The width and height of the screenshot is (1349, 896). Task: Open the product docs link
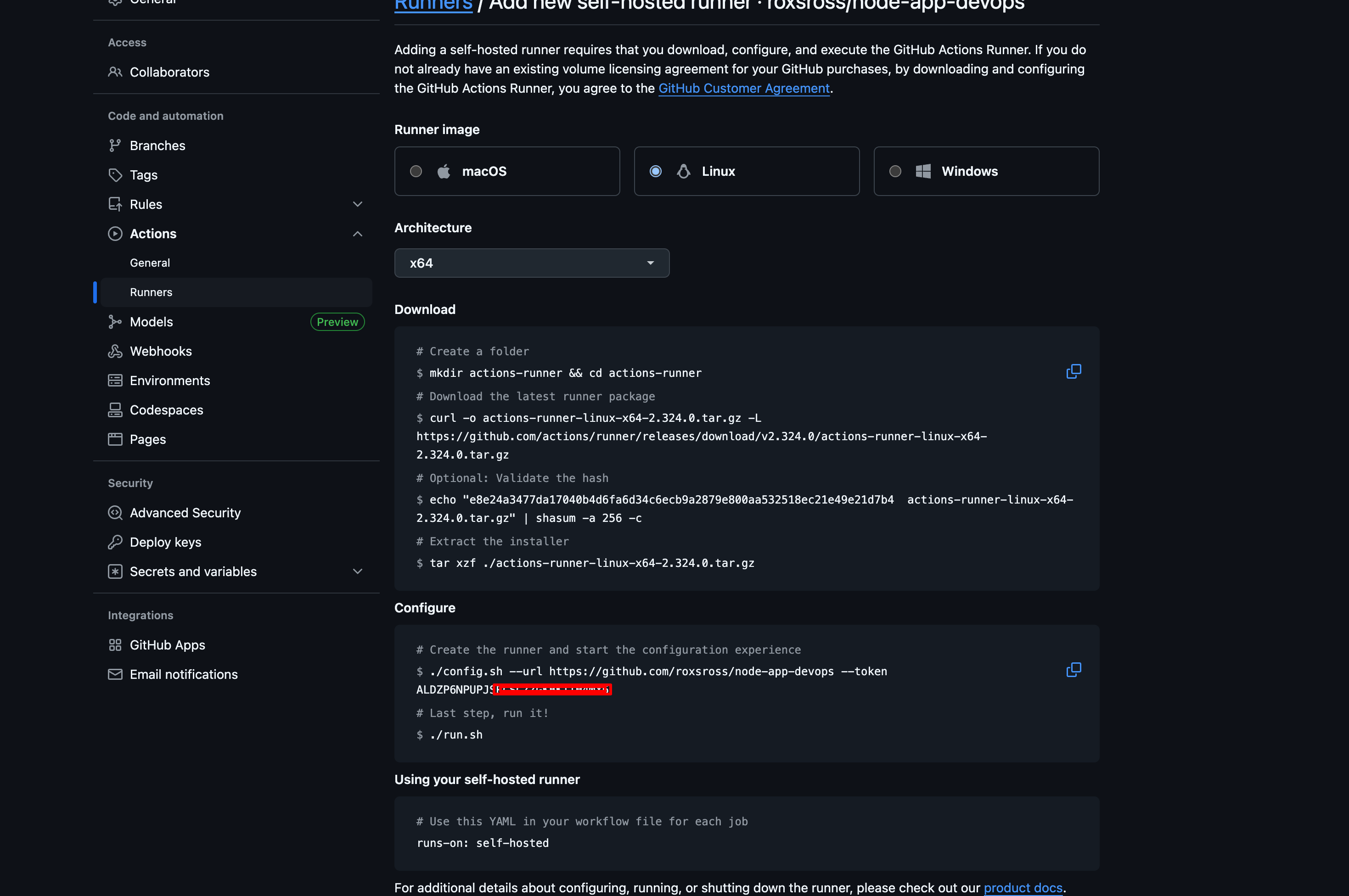click(x=1023, y=887)
